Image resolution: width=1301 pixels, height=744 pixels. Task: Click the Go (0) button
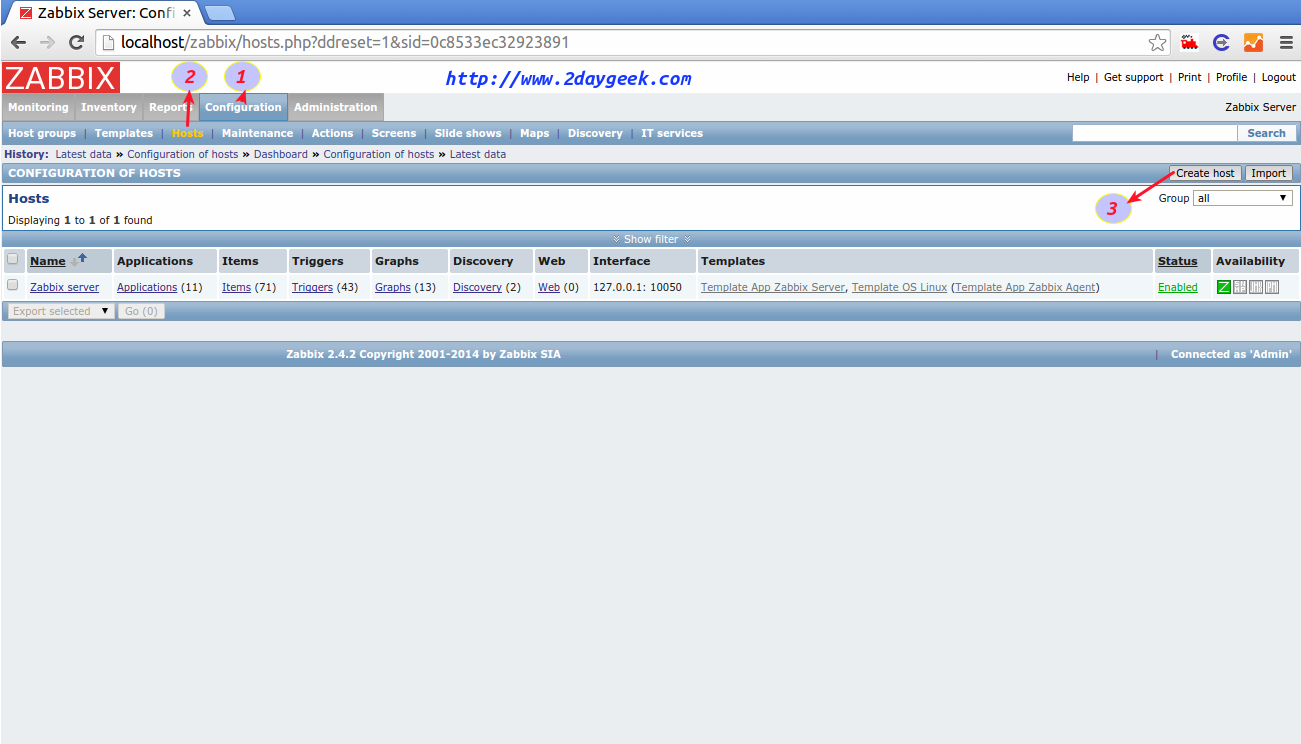coord(141,311)
